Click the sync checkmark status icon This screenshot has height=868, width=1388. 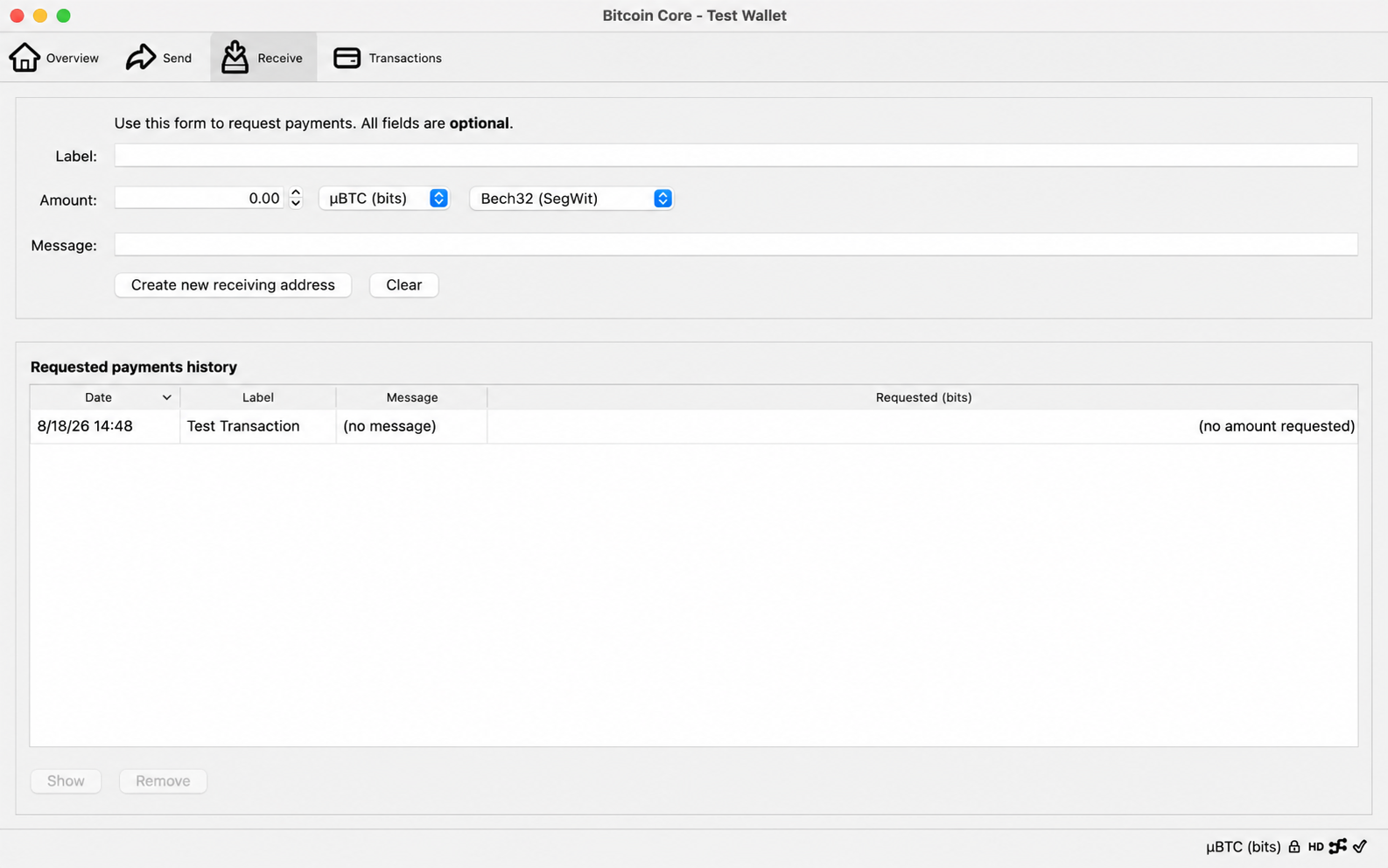1360,846
